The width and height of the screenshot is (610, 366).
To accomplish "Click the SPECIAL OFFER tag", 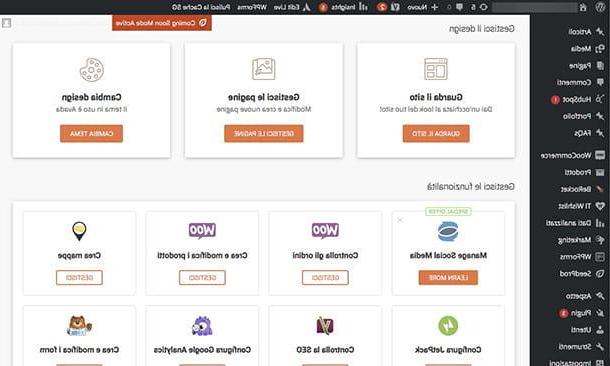I will pyautogui.click(x=448, y=211).
